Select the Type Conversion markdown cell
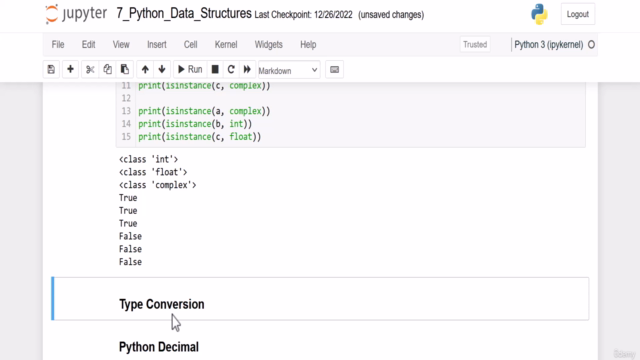The height and width of the screenshot is (360, 640). pos(320,299)
